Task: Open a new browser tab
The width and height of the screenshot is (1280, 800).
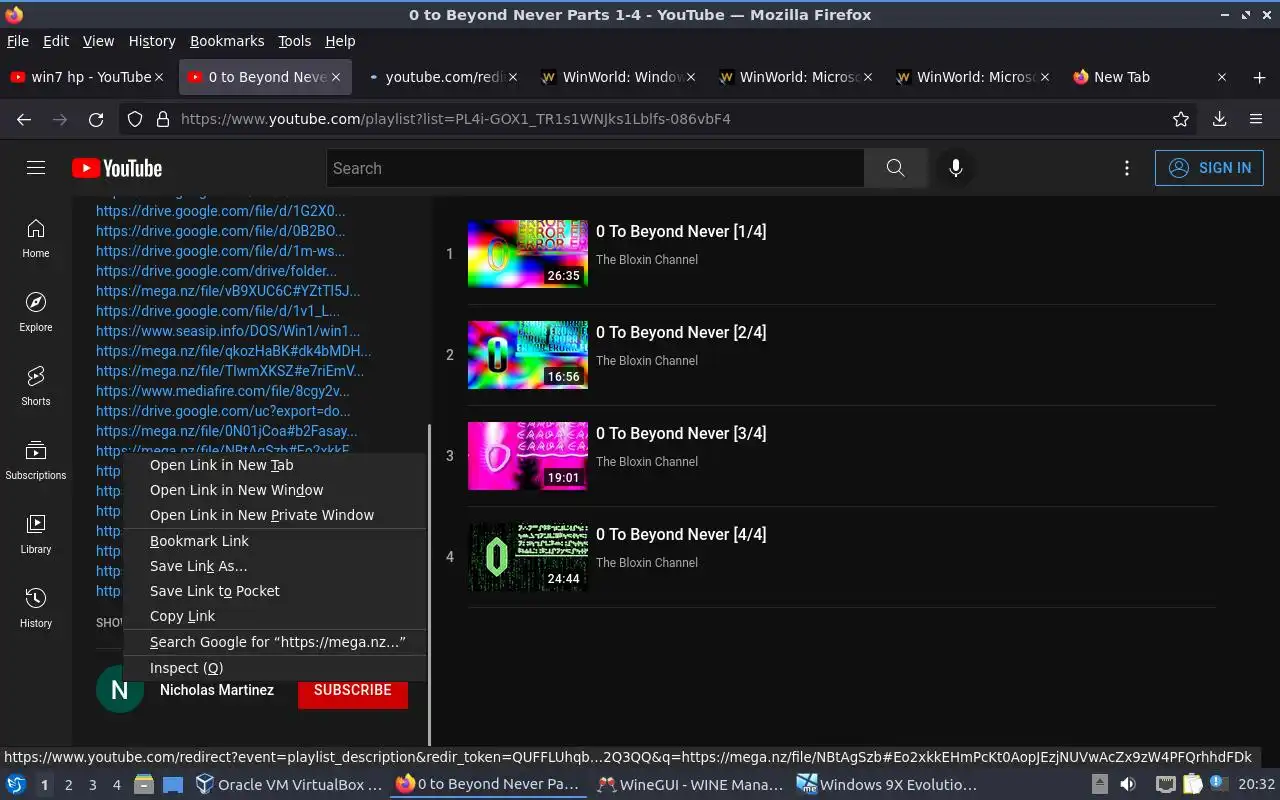Action: (x=1259, y=77)
